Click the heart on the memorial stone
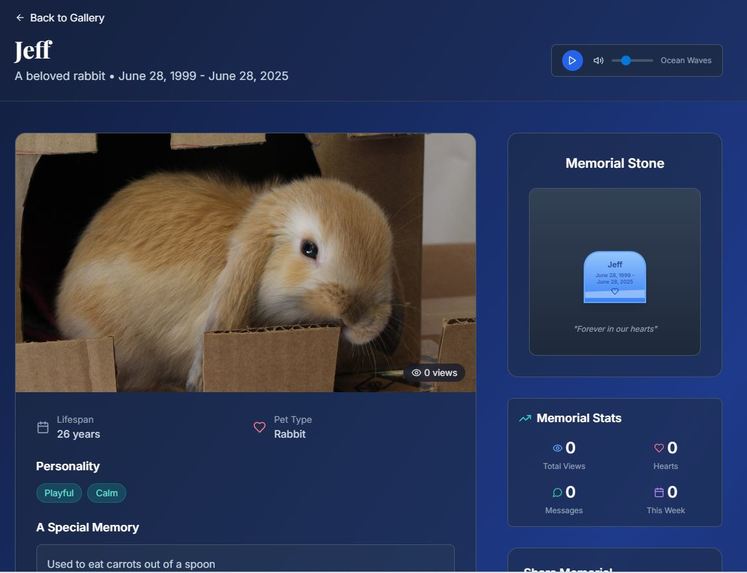This screenshot has width=747, height=573. pyautogui.click(x=615, y=292)
